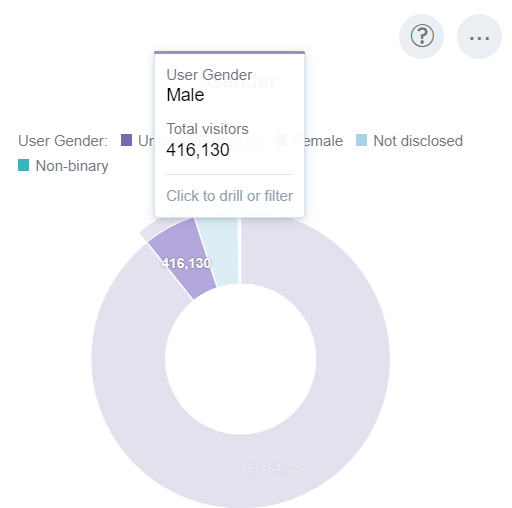Open the three-dot more options menu
The height and width of the screenshot is (508, 512).
click(479, 36)
